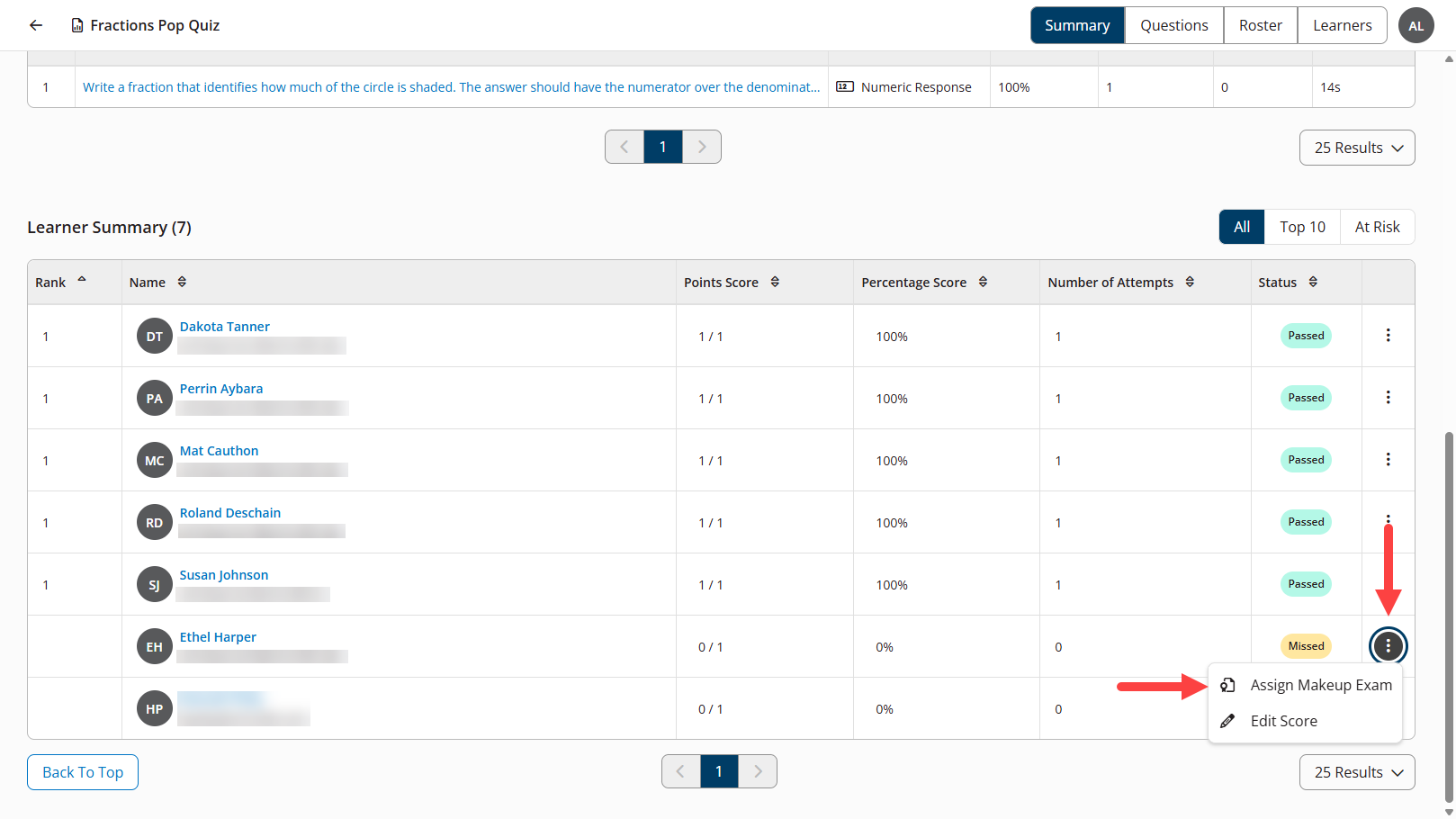This screenshot has width=1456, height=819.
Task: Click the Assign Makeup Exam icon
Action: 1227,684
